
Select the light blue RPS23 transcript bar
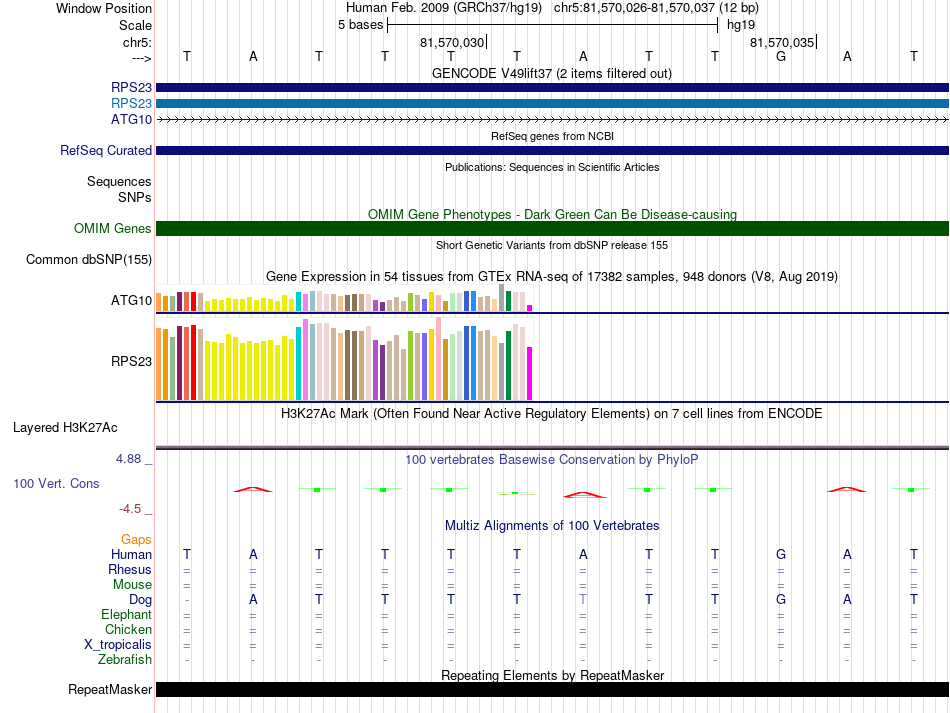552,104
